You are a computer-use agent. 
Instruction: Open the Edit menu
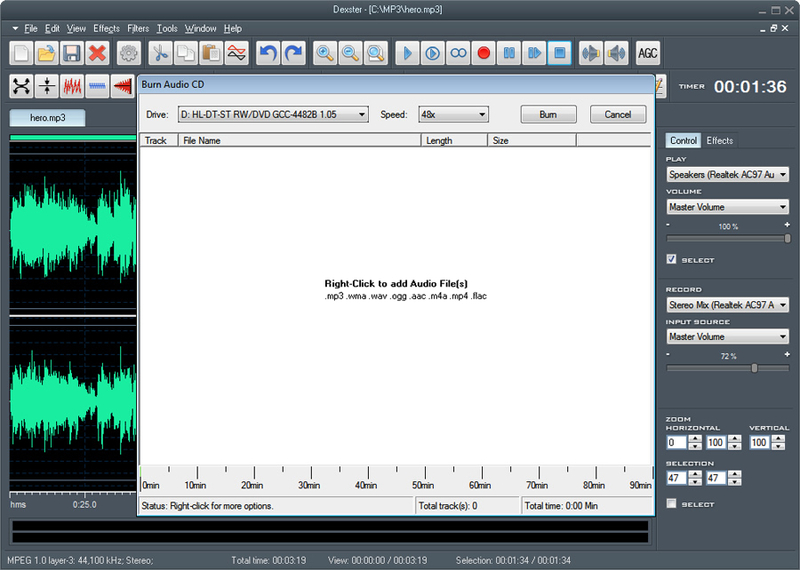pos(52,29)
